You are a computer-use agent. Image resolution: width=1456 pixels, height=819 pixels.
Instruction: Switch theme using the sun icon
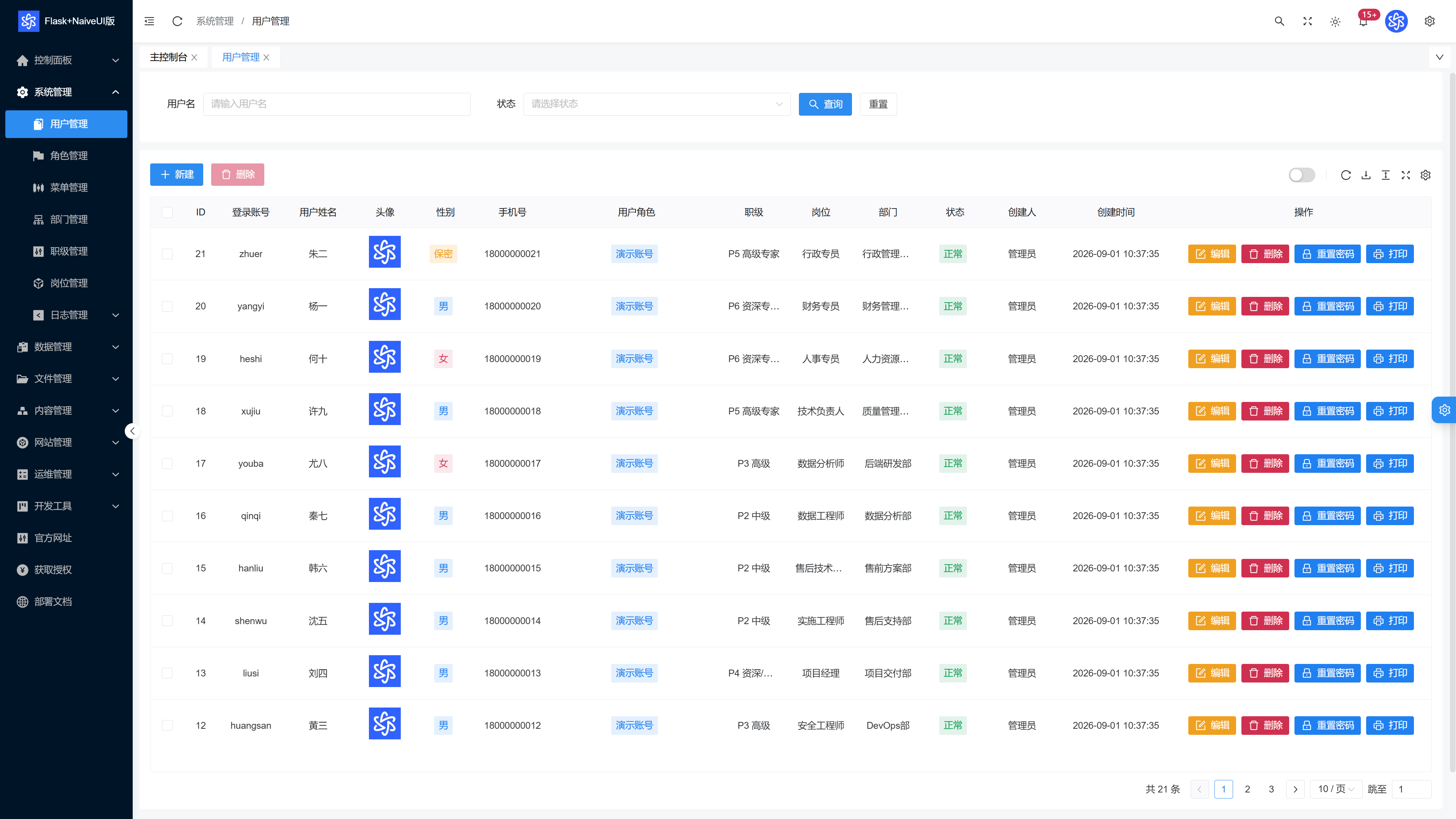coord(1335,22)
